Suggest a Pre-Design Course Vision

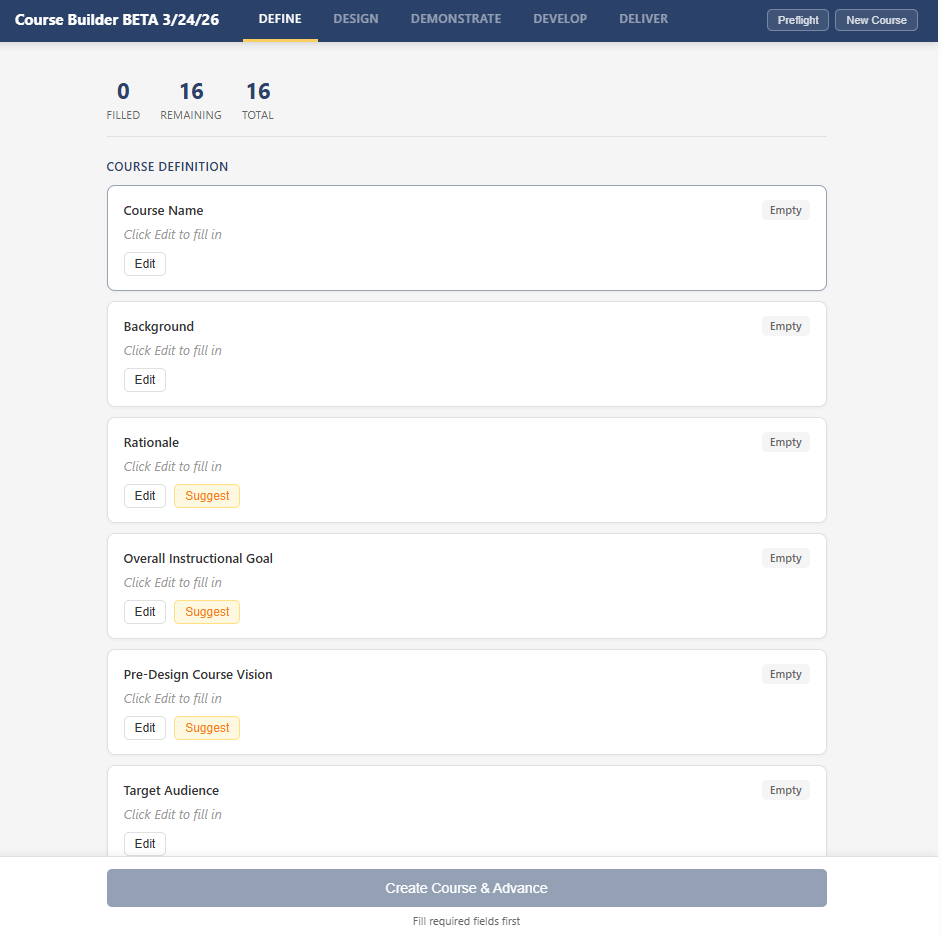[207, 728]
